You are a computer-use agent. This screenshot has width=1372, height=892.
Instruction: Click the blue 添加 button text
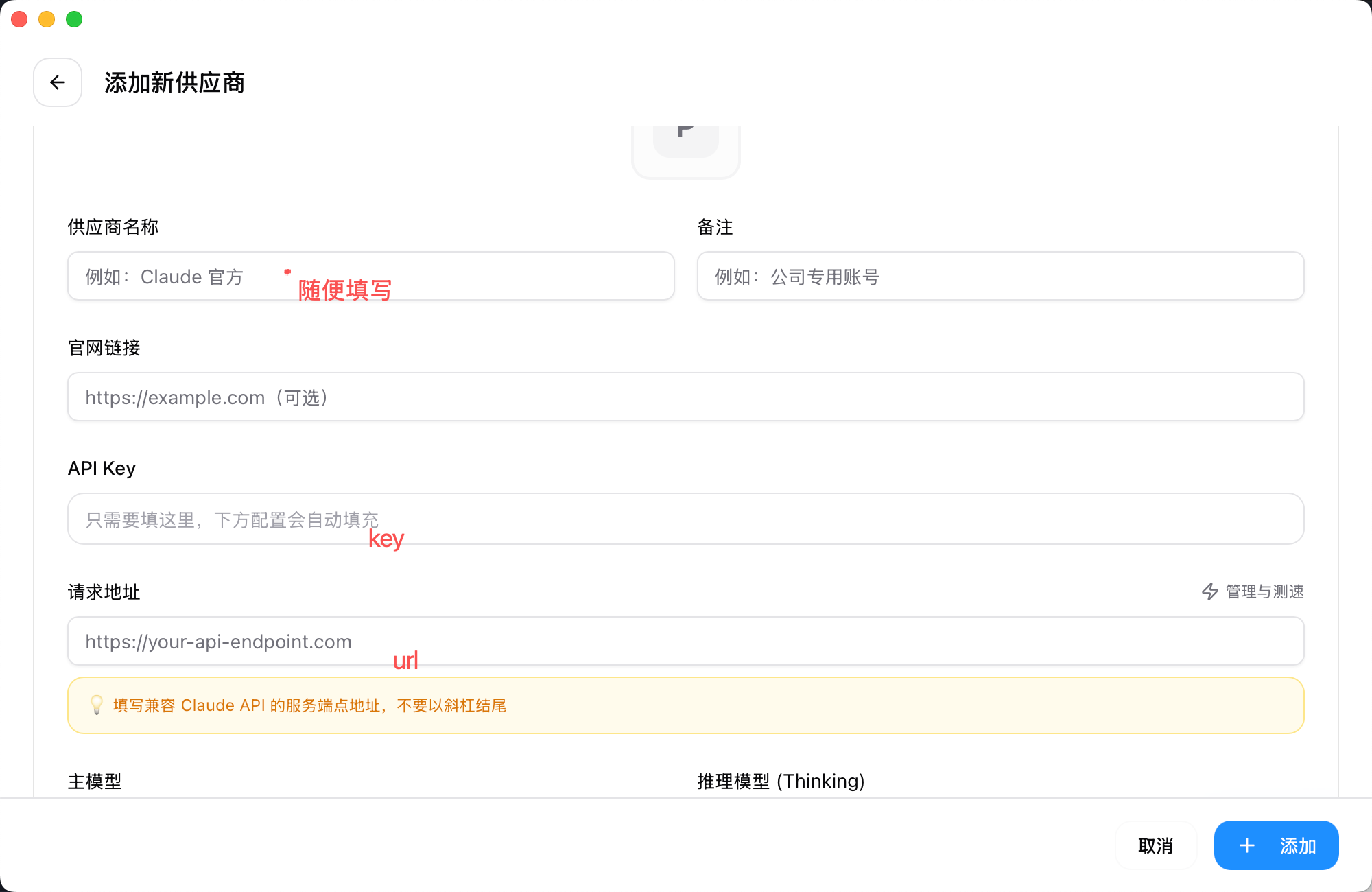tap(1297, 845)
